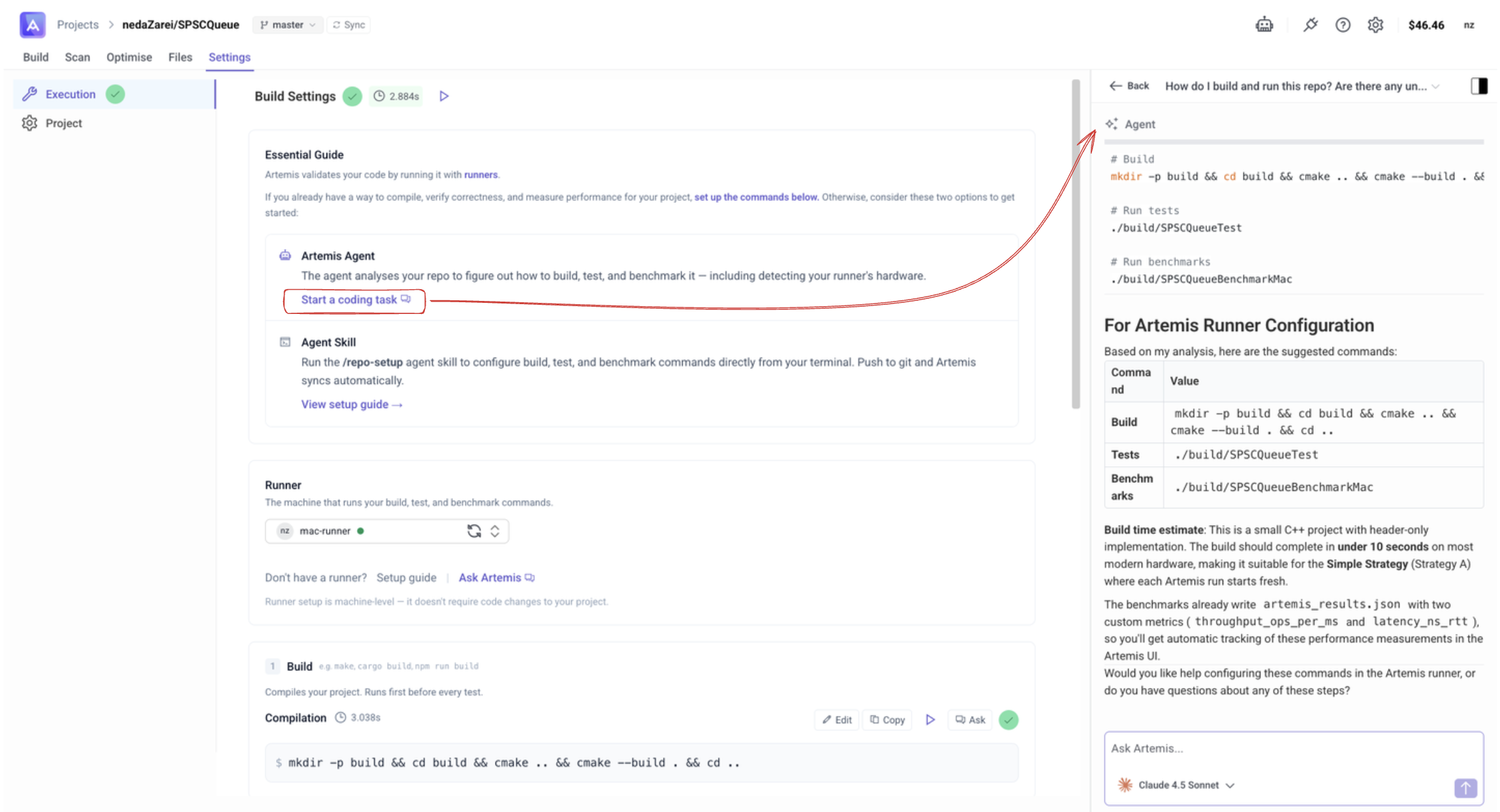The image size is (1500, 812).
Task: Switch to the Scan tab
Action: 78,57
